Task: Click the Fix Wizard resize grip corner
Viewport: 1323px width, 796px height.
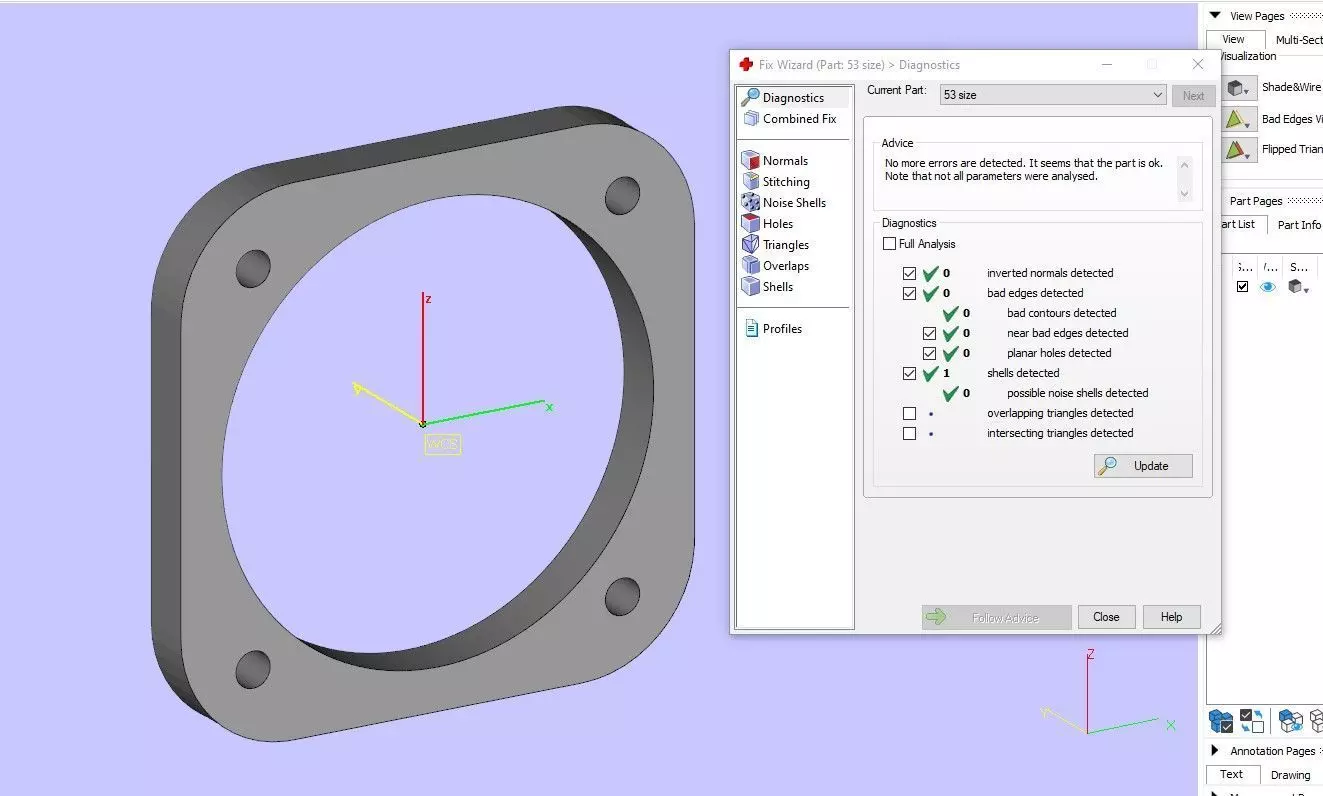Action: pos(1215,629)
